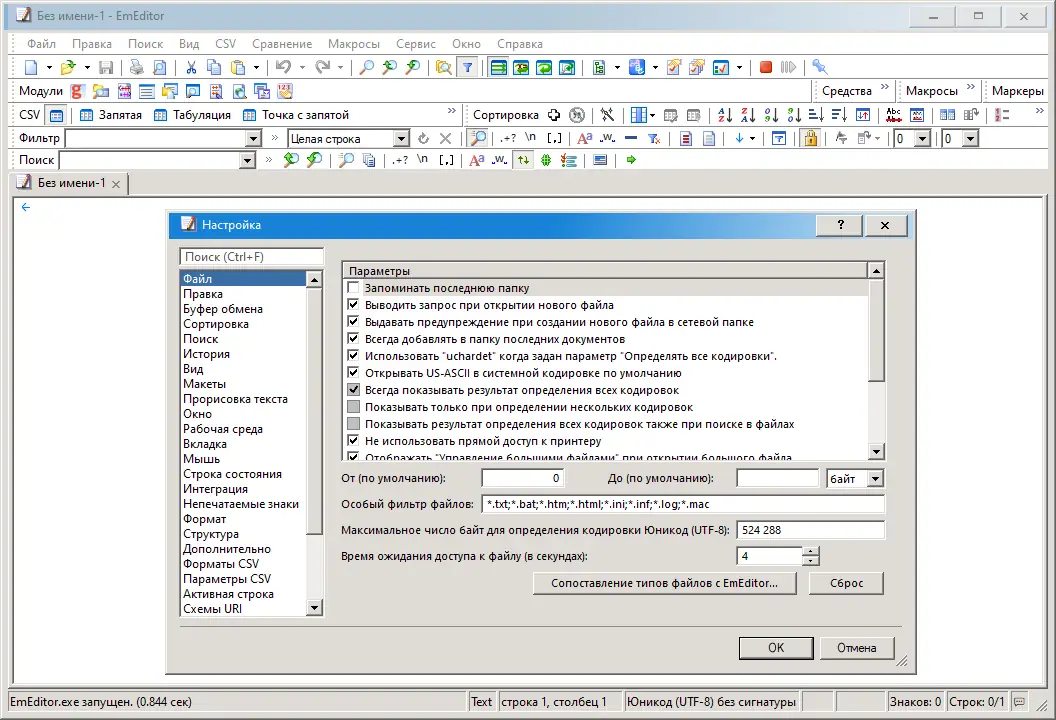Open the Поиск combo box dropdown arrow

click(x=248, y=160)
